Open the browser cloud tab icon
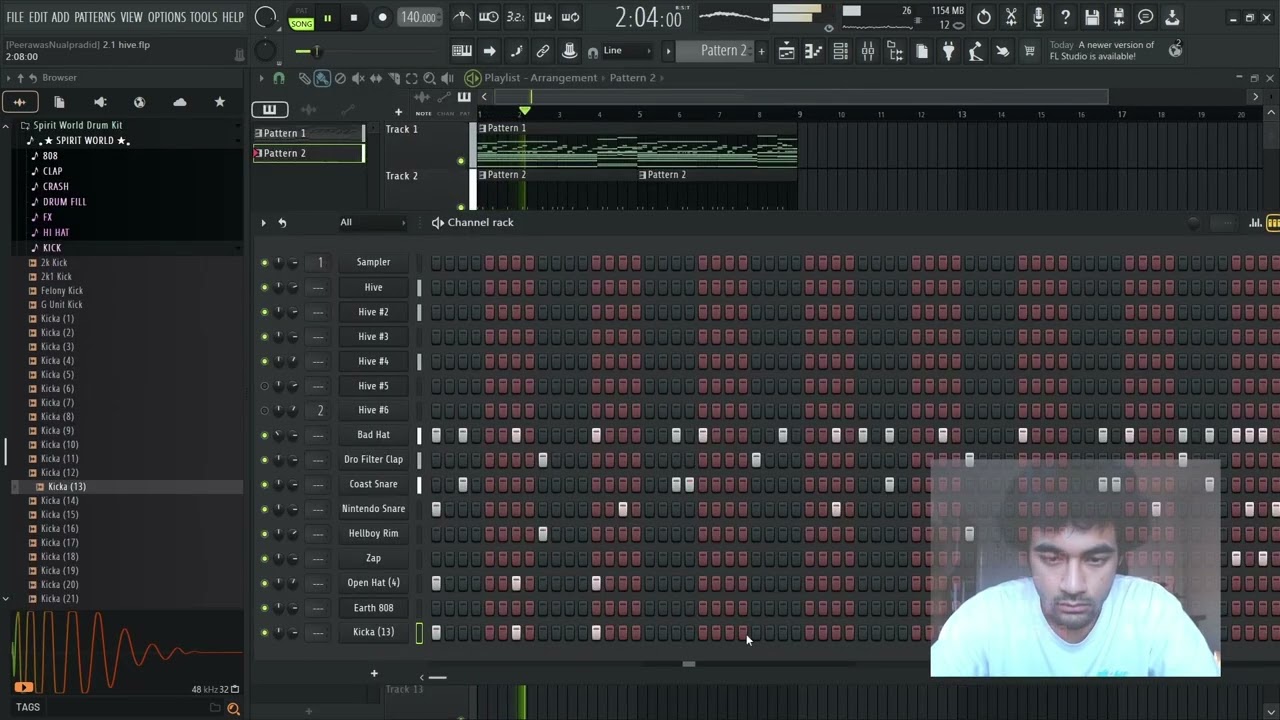 pos(179,102)
